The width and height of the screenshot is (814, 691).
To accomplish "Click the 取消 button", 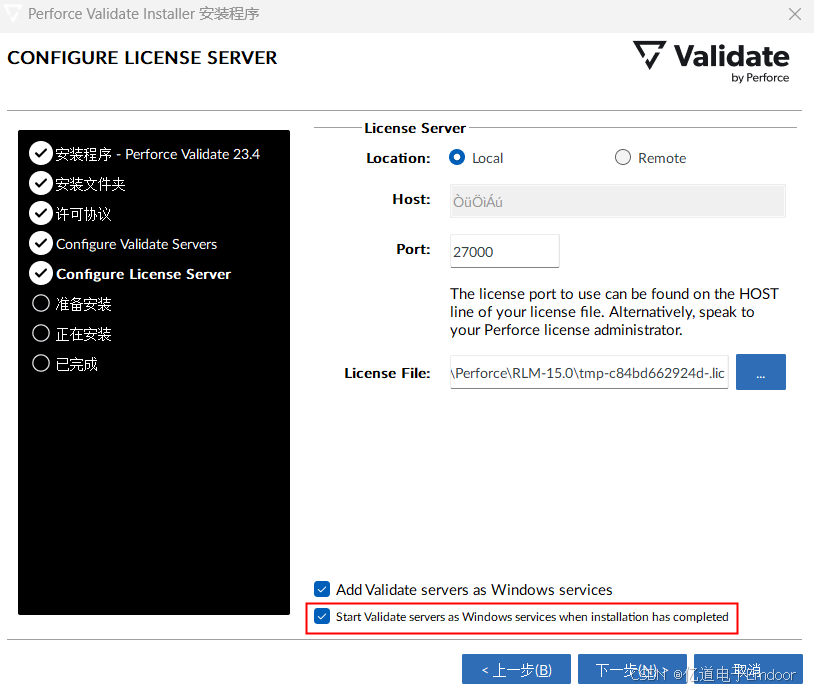I will (748, 669).
